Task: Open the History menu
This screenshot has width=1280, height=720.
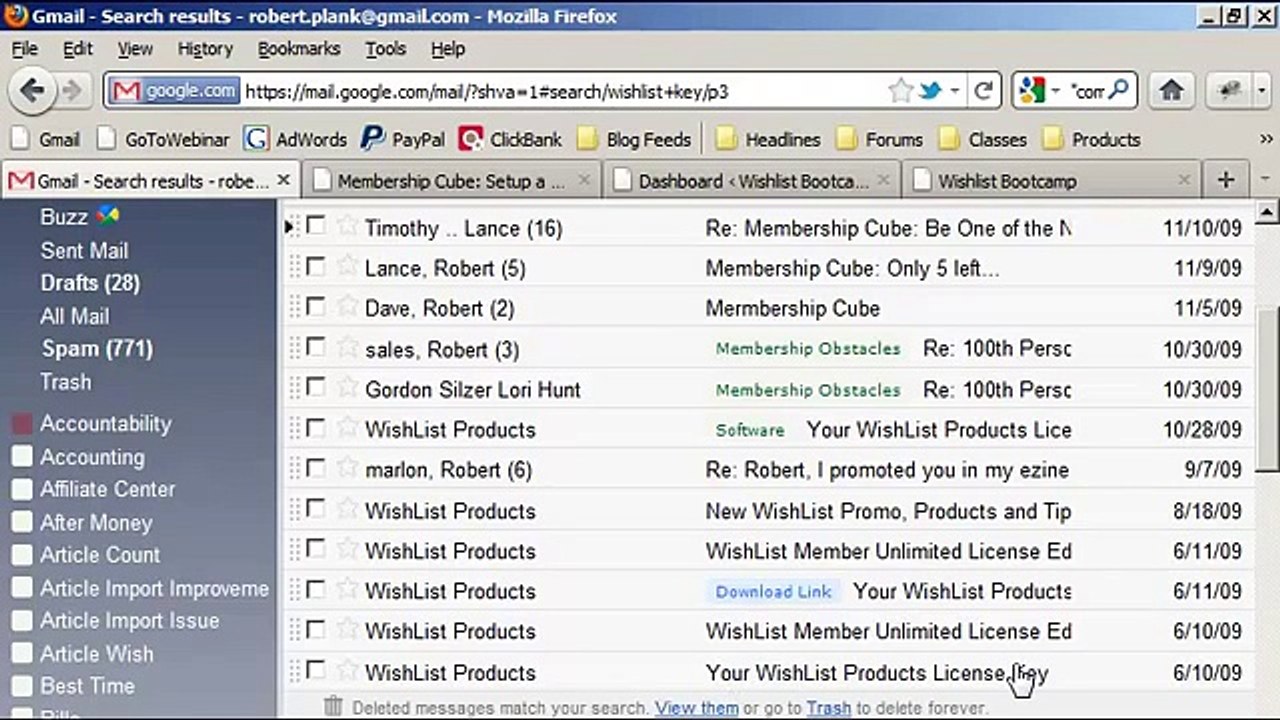Action: pyautogui.click(x=205, y=49)
